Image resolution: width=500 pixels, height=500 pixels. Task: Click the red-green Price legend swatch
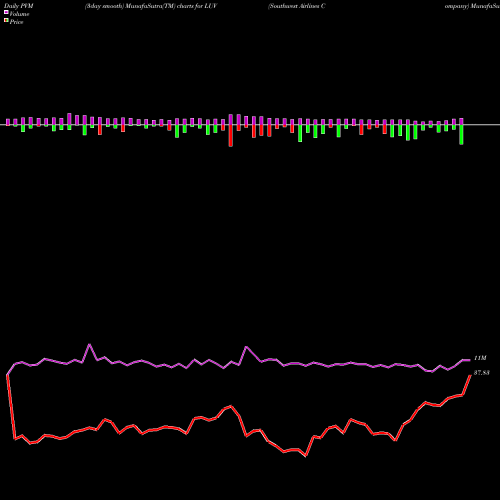point(6,21)
